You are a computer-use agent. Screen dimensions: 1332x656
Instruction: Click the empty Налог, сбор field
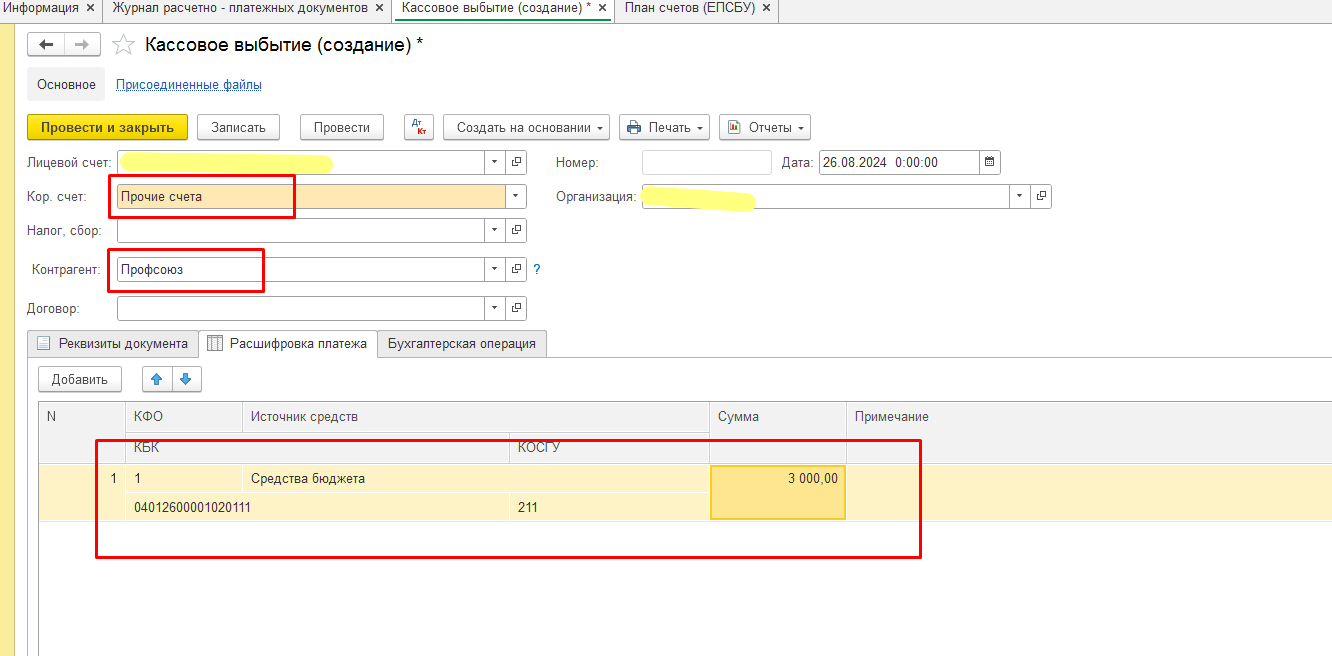[x=301, y=230]
